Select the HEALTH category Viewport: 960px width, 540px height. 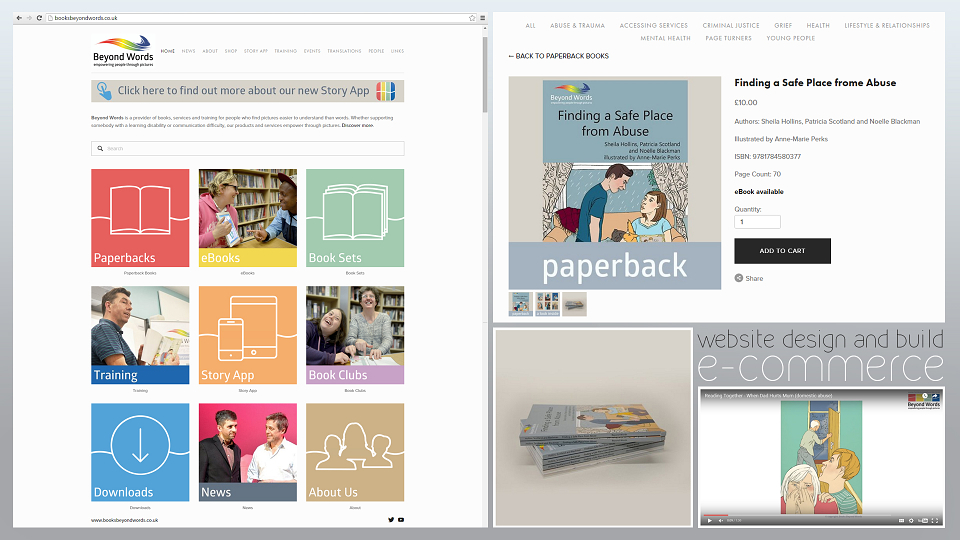click(818, 26)
